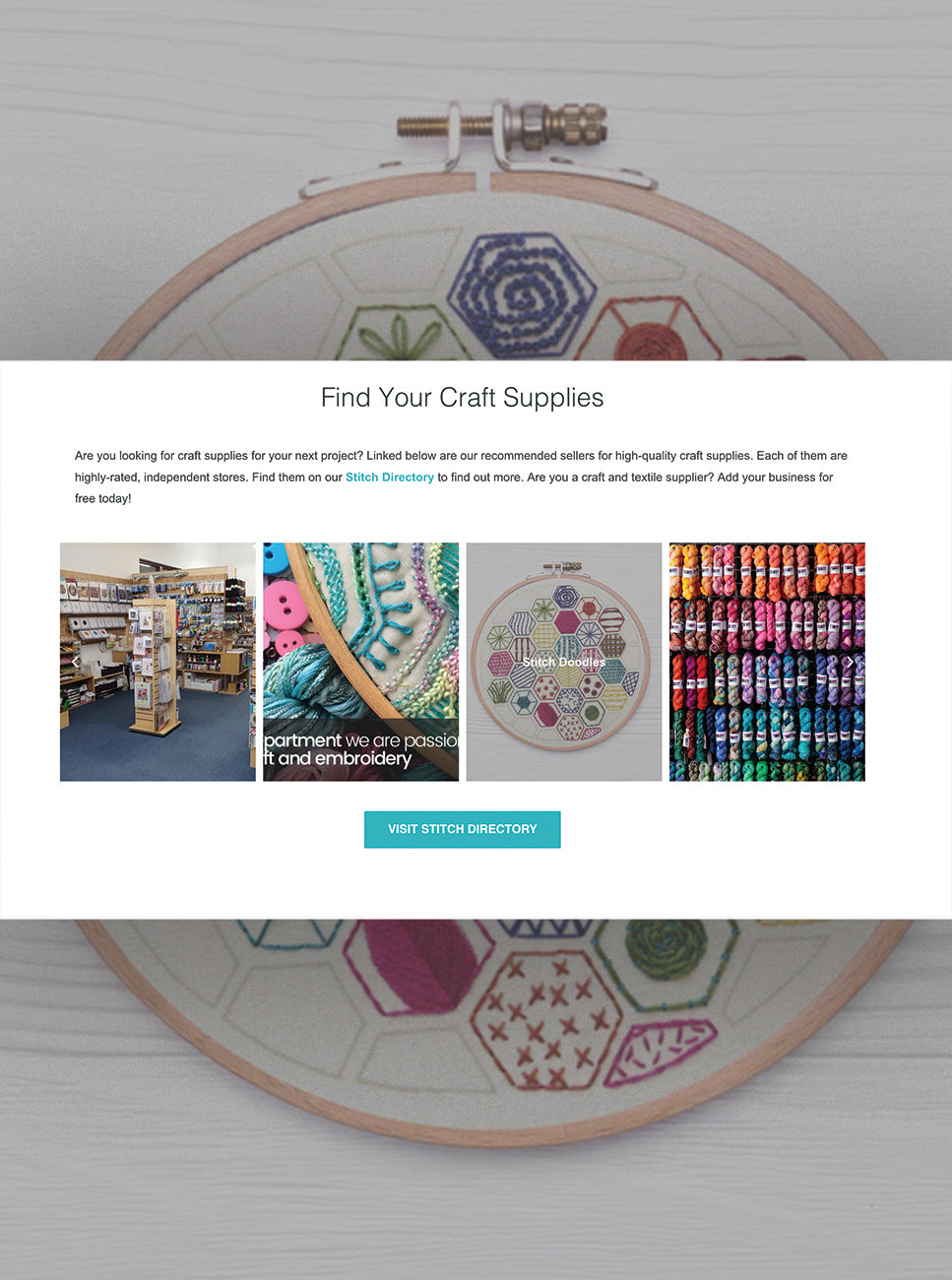Click the Stitch Doodles caption text
This screenshot has height=1280, width=952.
tap(564, 663)
